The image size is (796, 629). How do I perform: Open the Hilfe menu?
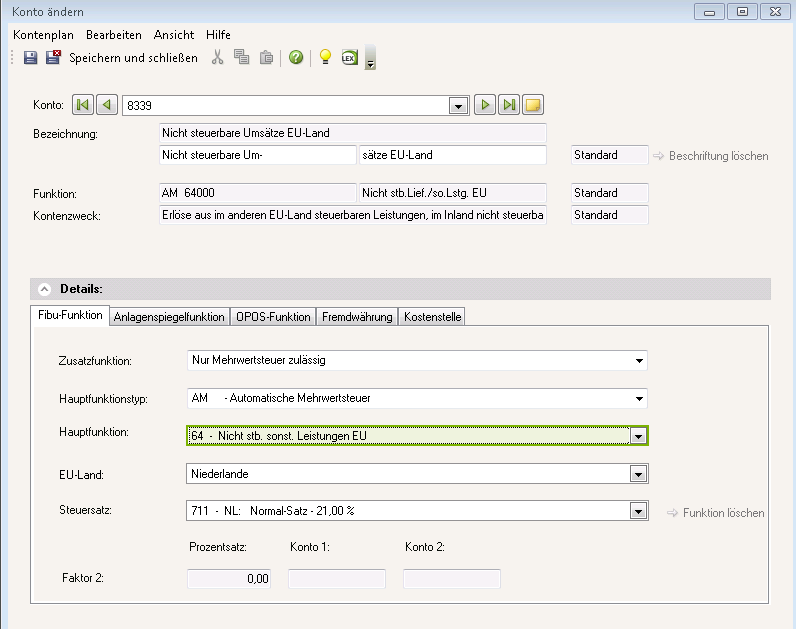[218, 35]
